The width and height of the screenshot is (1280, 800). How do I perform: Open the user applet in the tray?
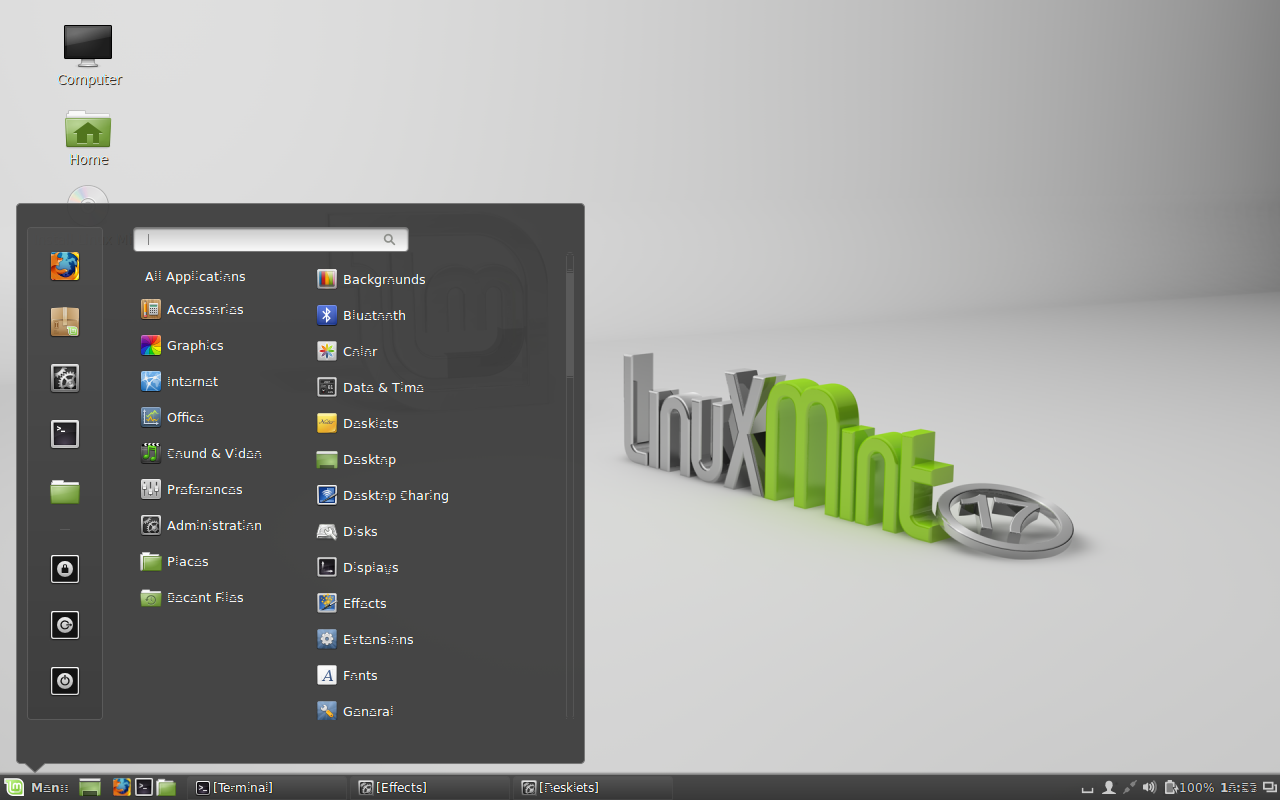pos(1109,787)
